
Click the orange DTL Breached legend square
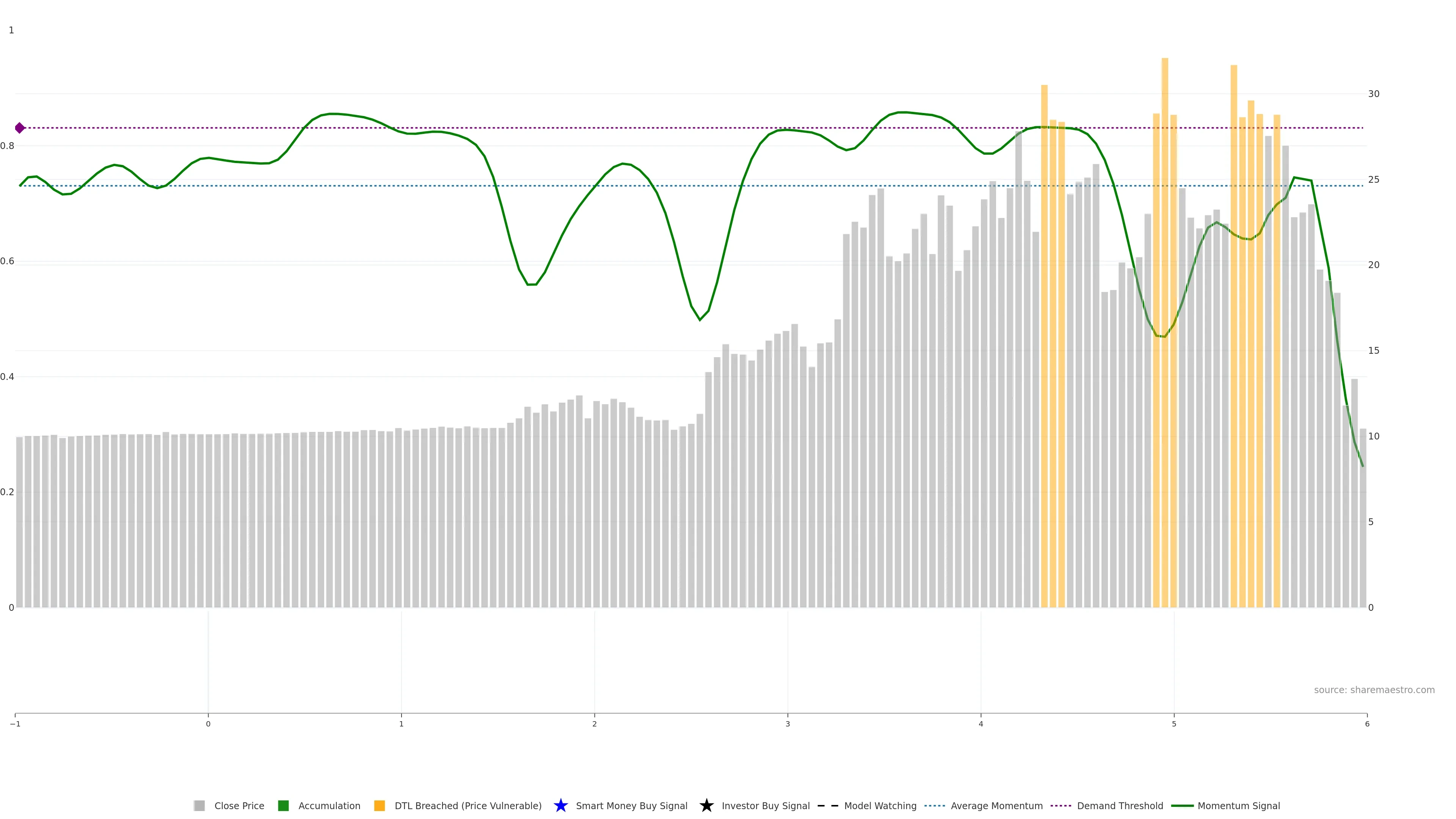click(x=379, y=805)
